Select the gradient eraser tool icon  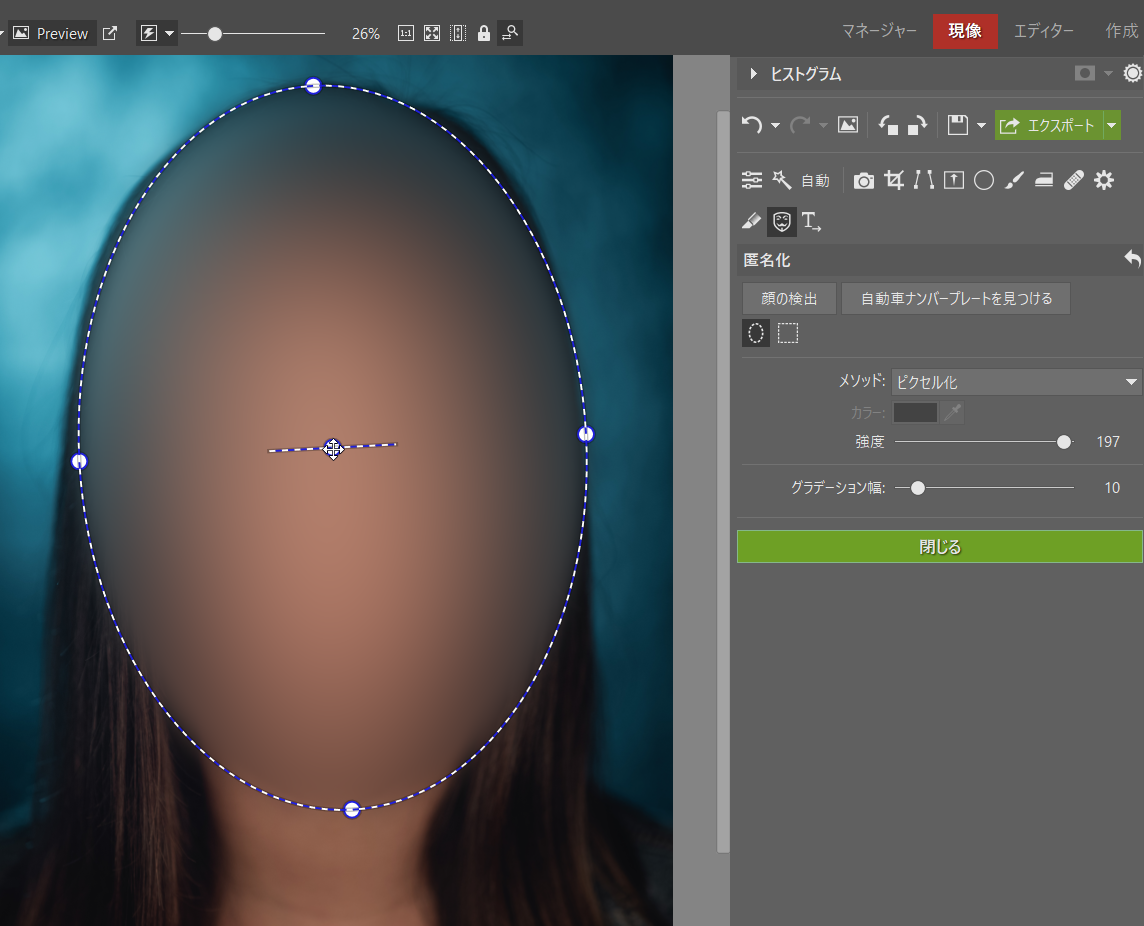pos(751,221)
